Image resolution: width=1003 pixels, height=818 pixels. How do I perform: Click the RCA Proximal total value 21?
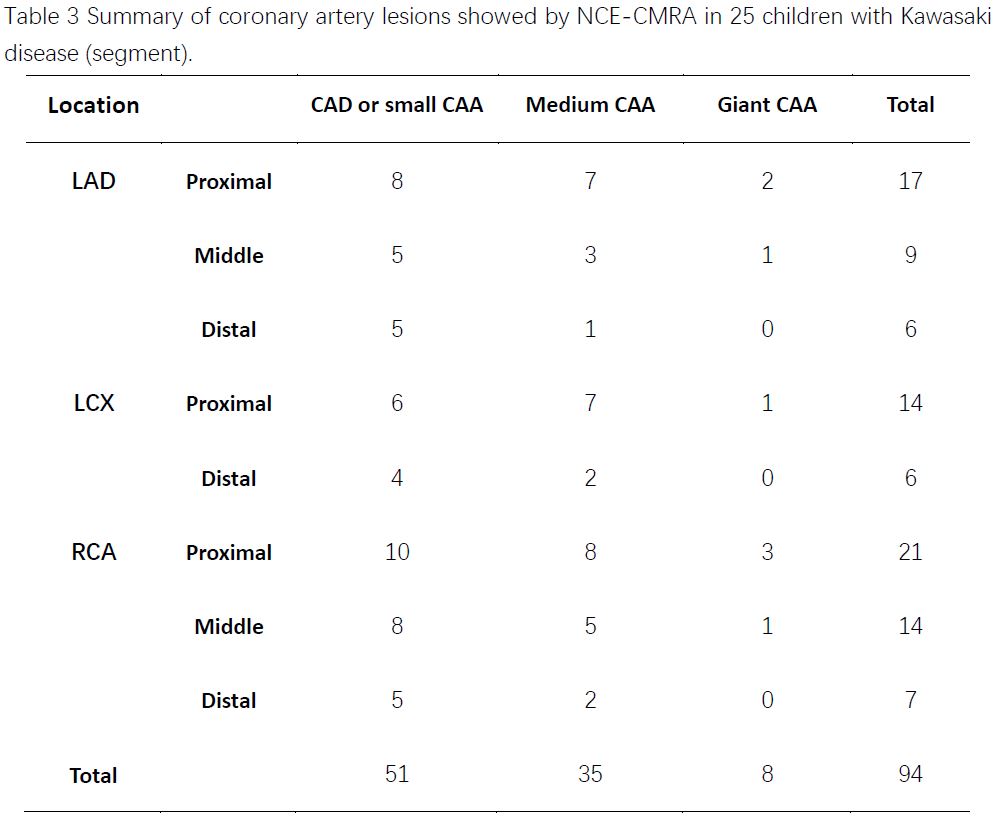coord(910,552)
